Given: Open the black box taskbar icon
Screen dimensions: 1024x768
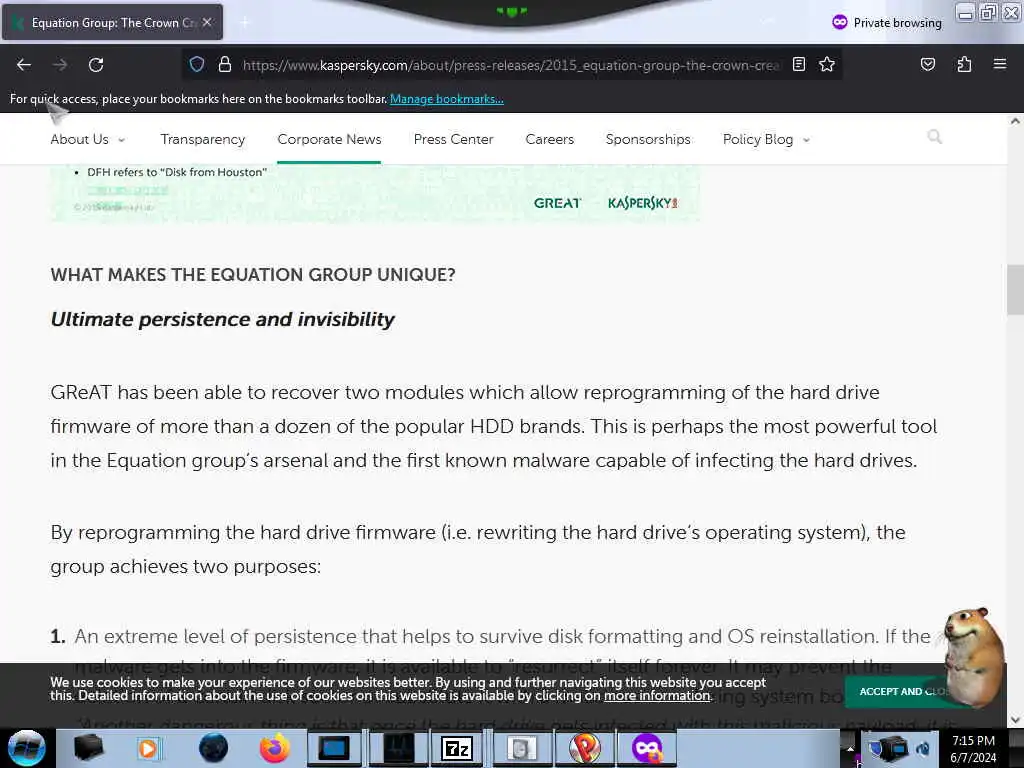Looking at the screenshot, I should (88, 748).
